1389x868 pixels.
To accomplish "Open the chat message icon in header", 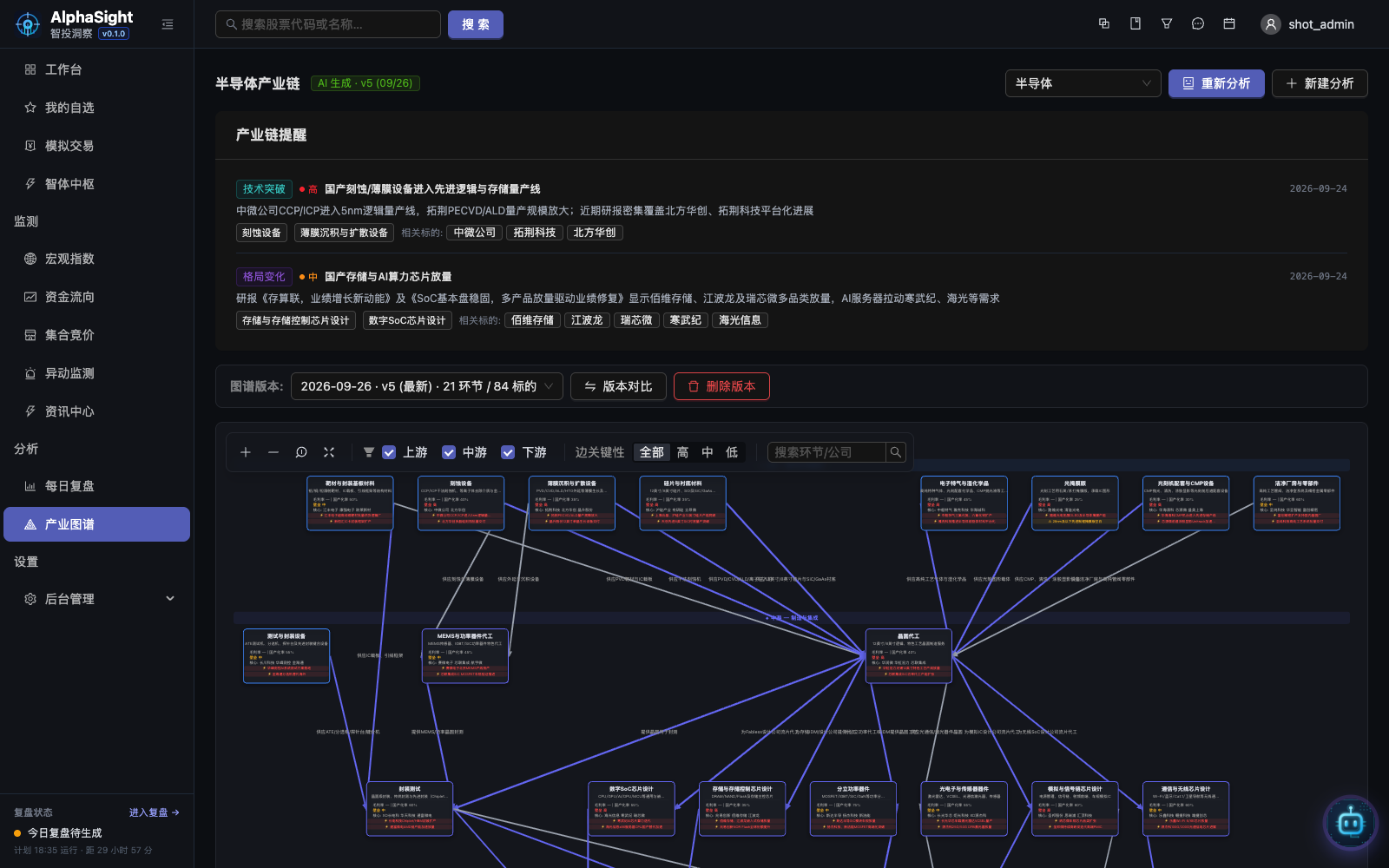I will pos(1198,24).
